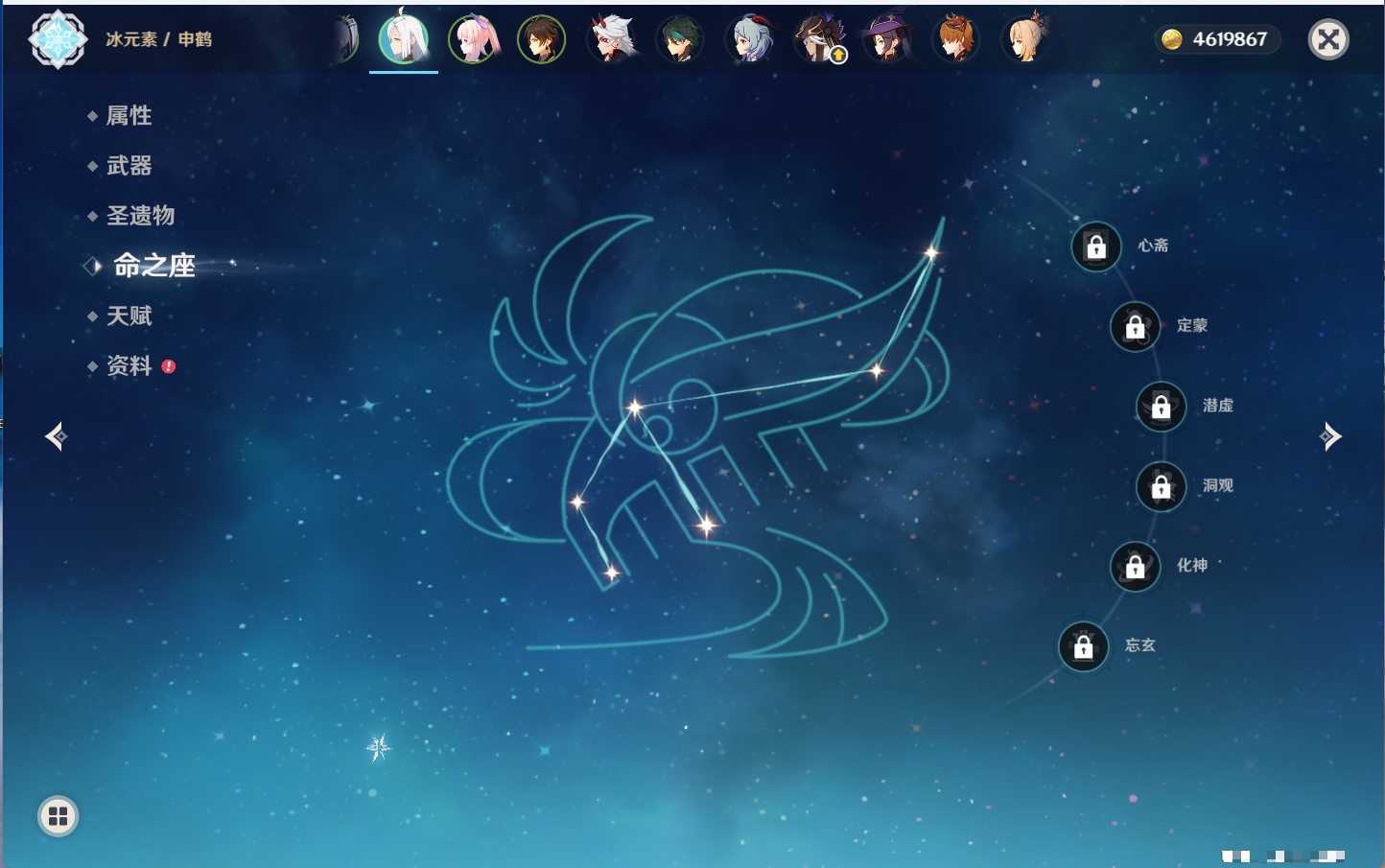Open the avatar with the yellow upgrade arrow
This screenshot has width=1385, height=868.
click(819, 39)
